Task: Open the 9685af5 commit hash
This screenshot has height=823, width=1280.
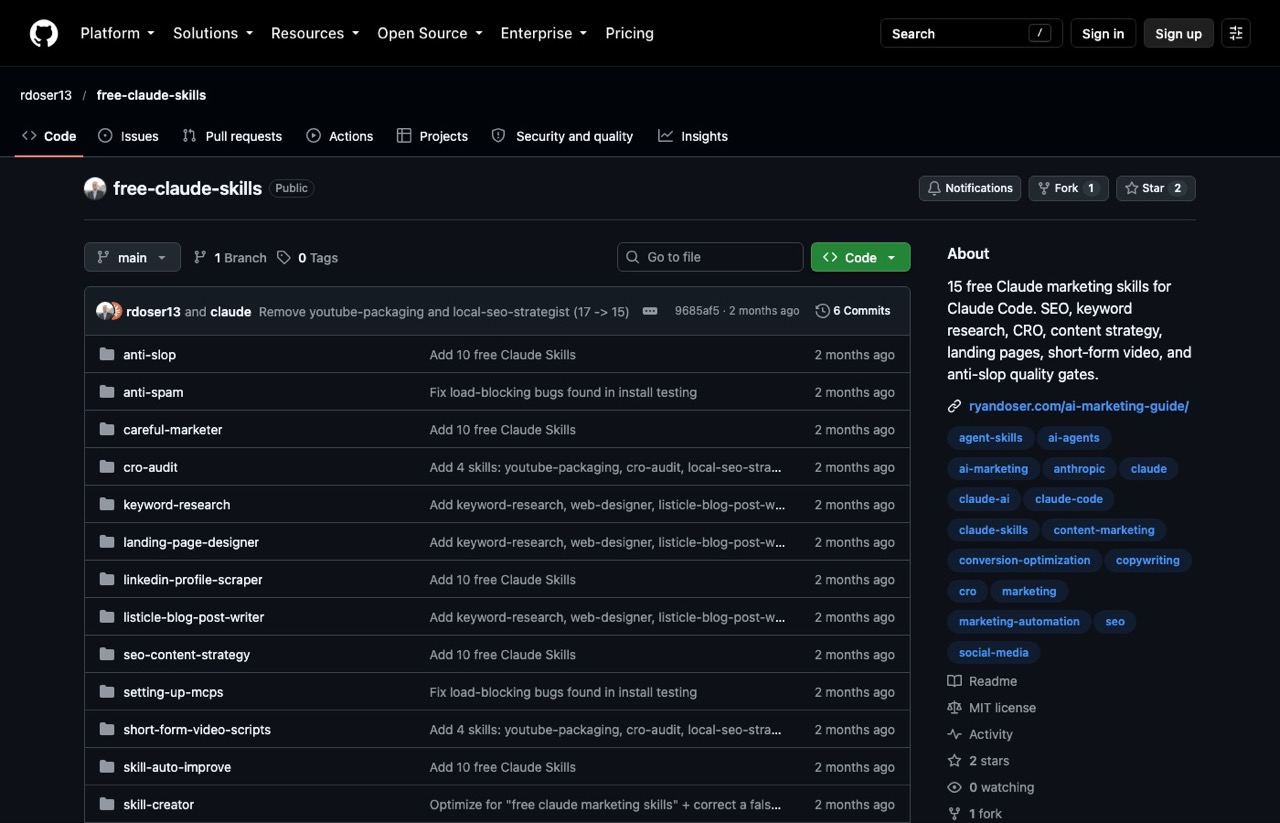Action: (697, 311)
